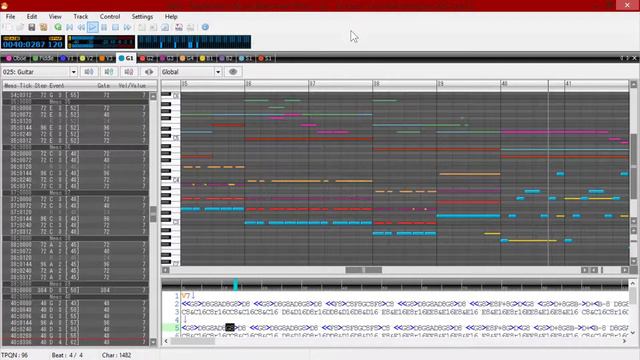Click the arrow of the Global combo box
Image resolution: width=640 pixels, height=360 pixels.
(x=218, y=72)
